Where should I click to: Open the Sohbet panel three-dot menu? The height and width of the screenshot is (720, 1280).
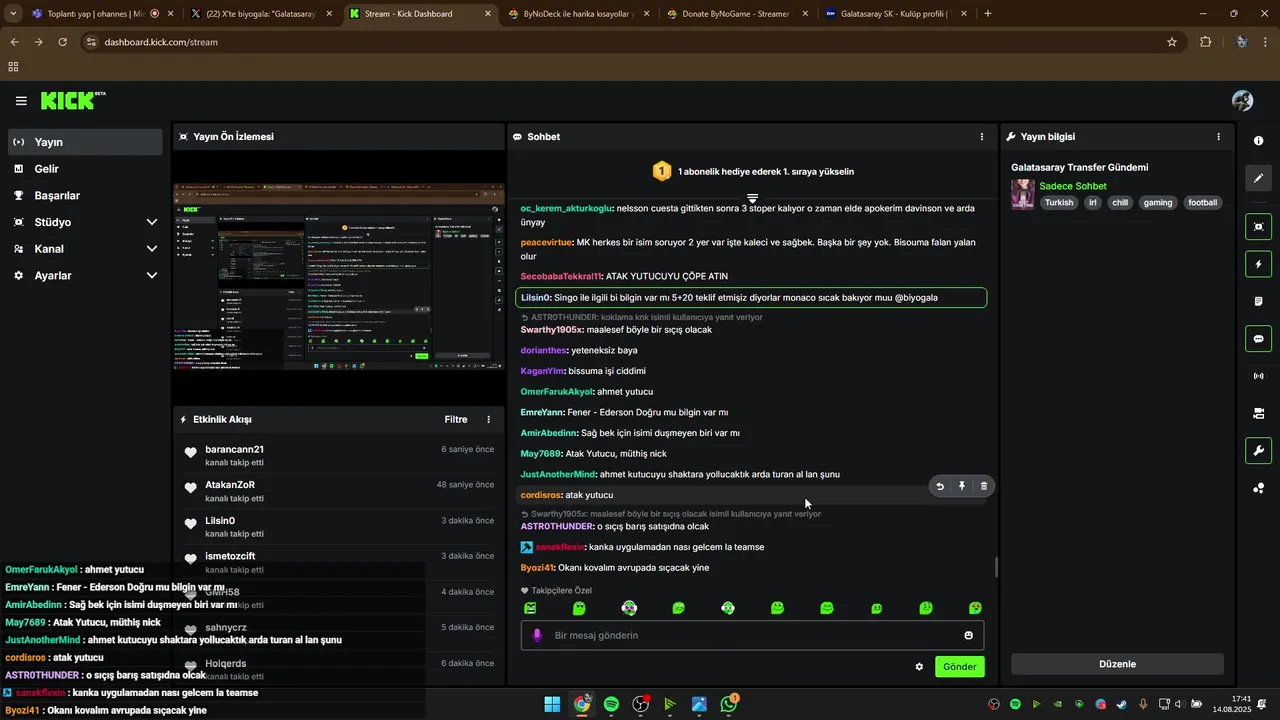click(x=981, y=137)
